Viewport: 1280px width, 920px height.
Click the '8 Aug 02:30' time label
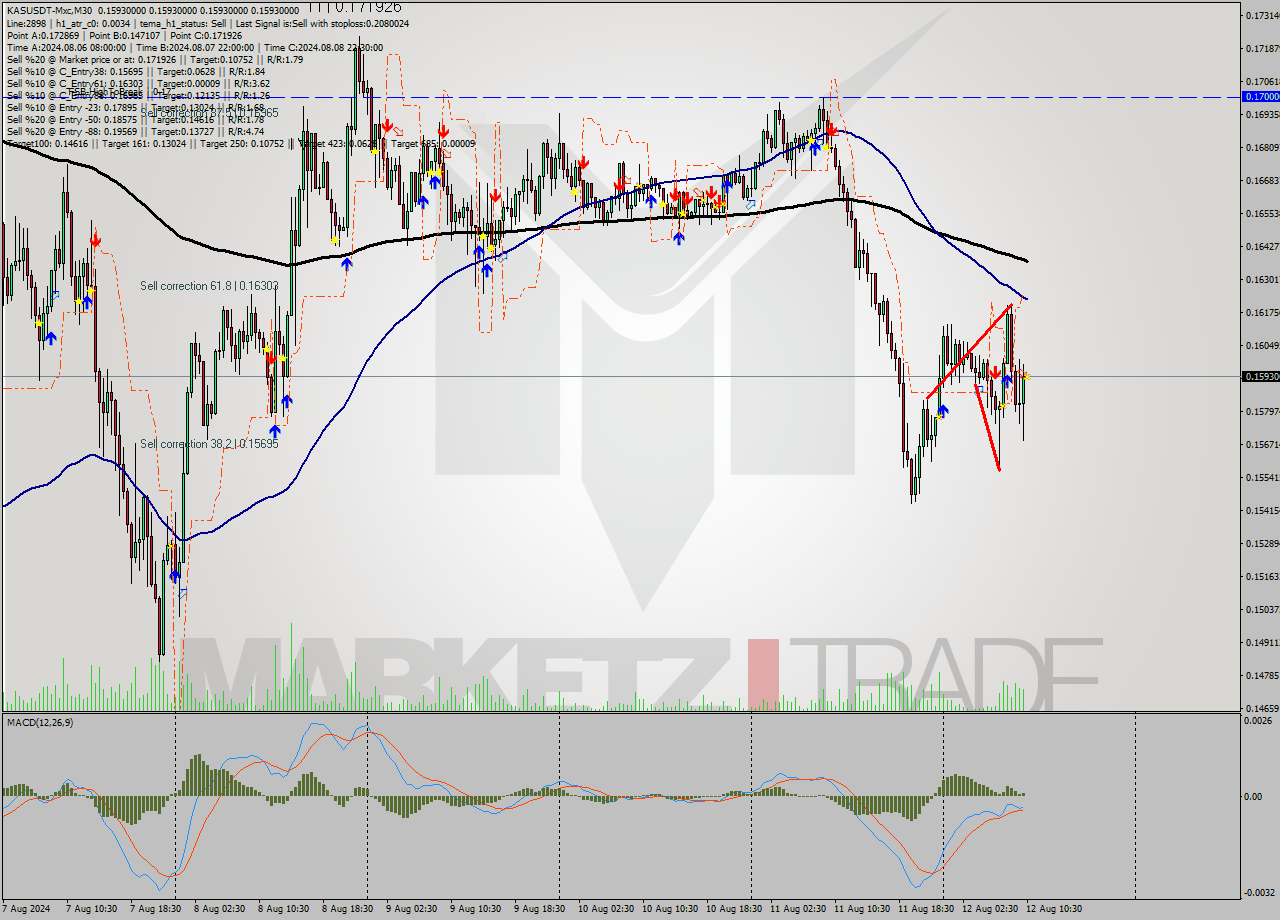(x=221, y=909)
